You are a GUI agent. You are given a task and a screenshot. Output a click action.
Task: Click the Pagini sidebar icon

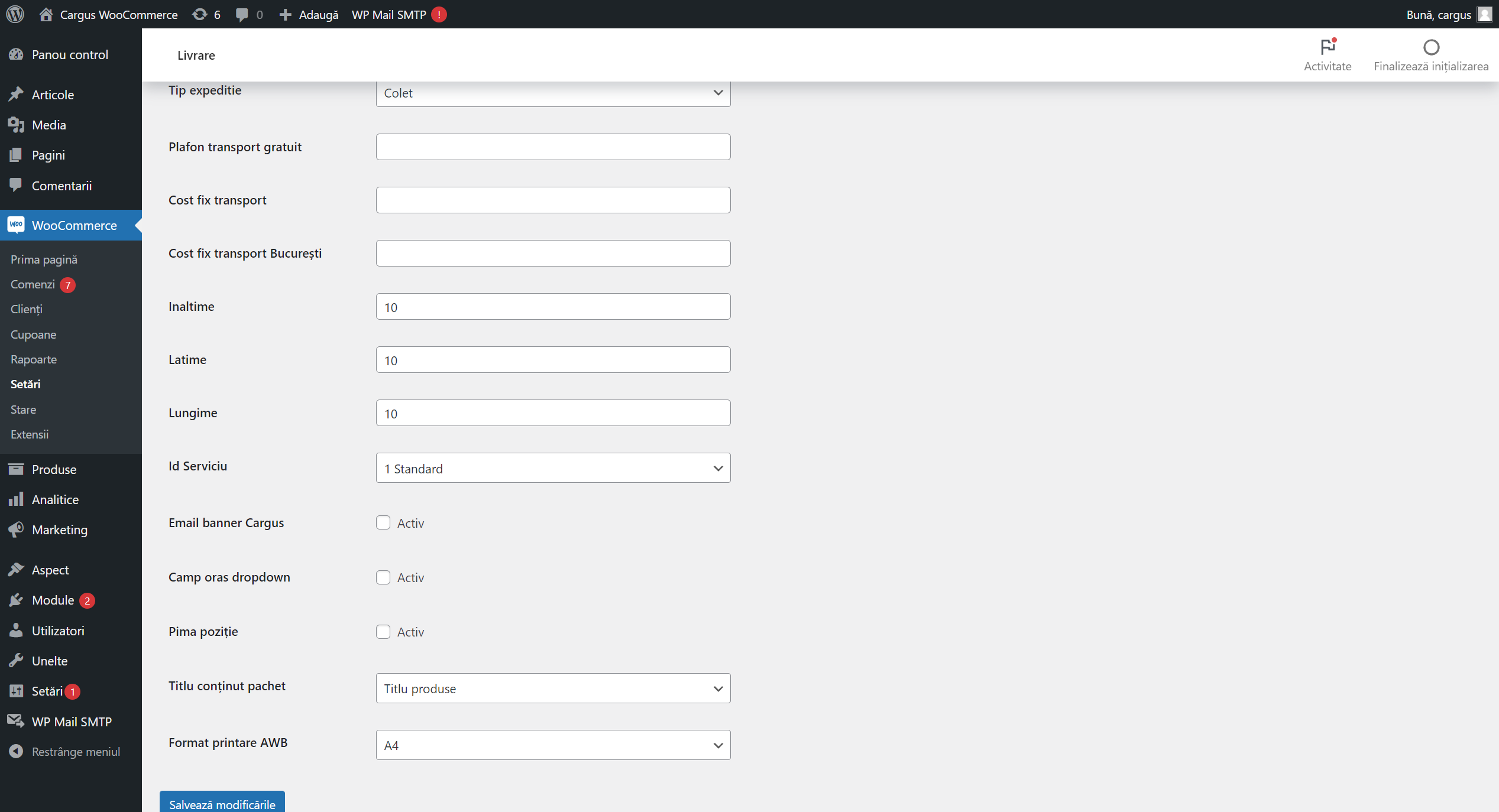16,155
